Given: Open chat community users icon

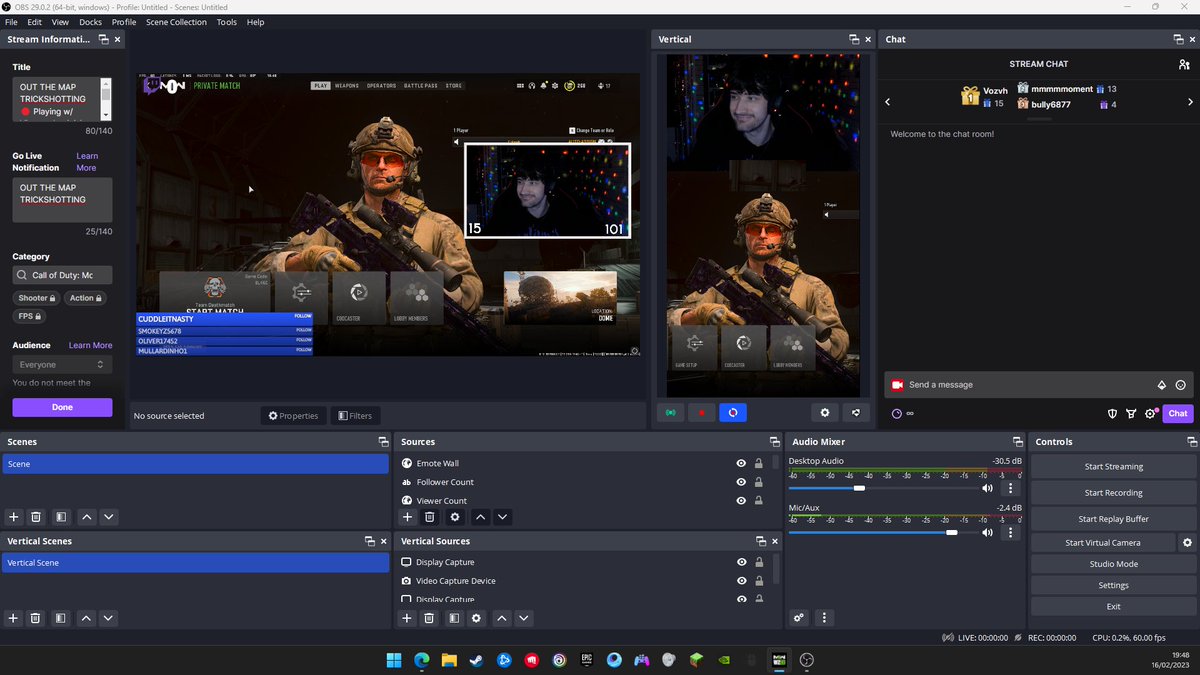Looking at the screenshot, I should [x=1184, y=64].
